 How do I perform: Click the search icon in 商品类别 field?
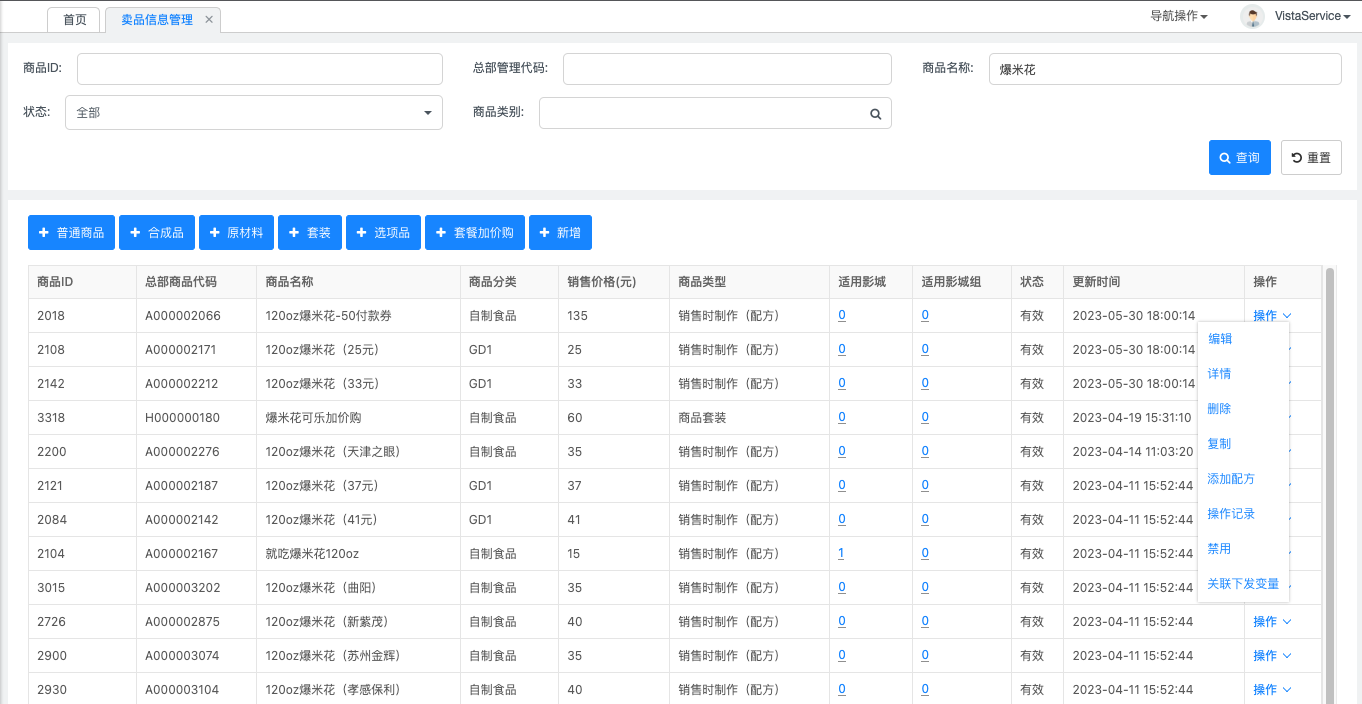[x=875, y=114]
